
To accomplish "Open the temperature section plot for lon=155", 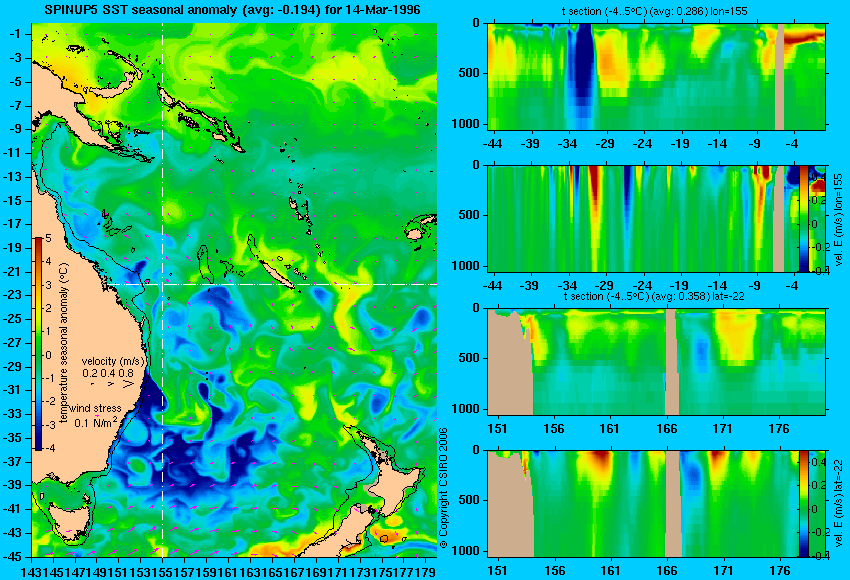I will (656, 76).
